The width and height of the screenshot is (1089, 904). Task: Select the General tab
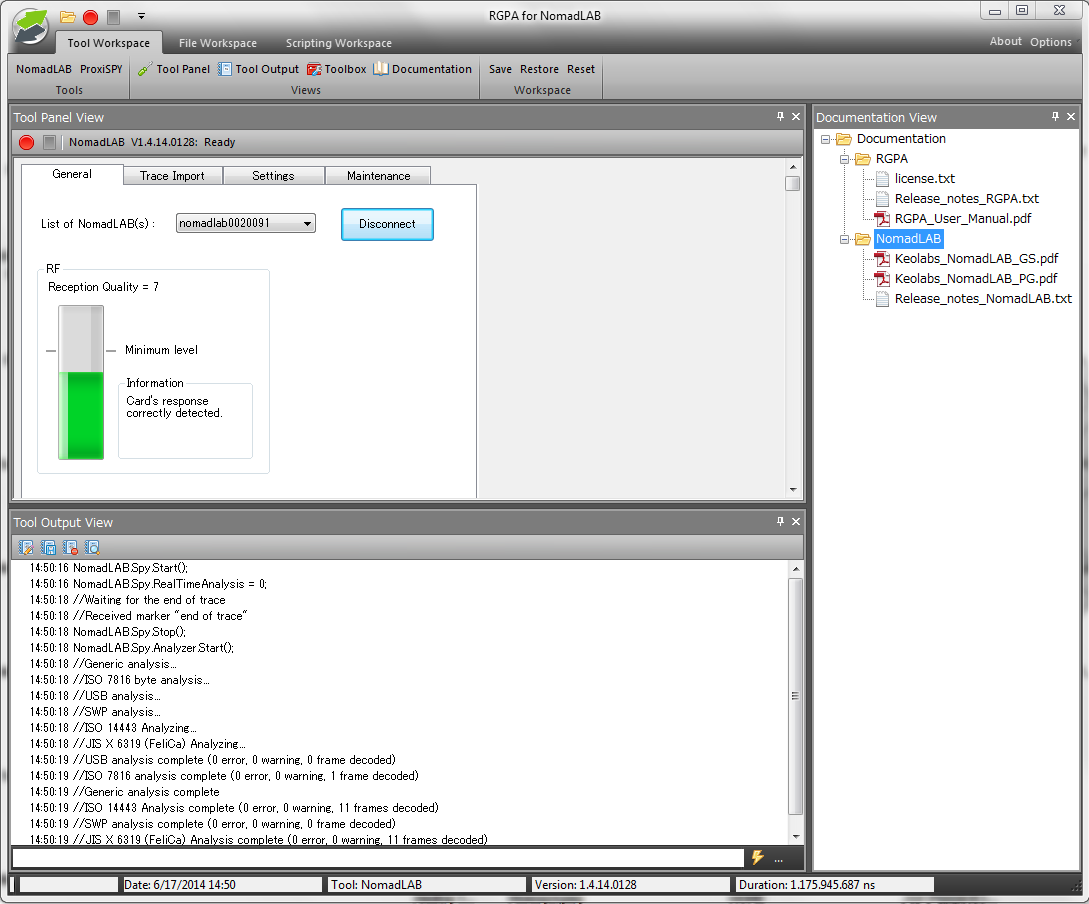pos(72,174)
